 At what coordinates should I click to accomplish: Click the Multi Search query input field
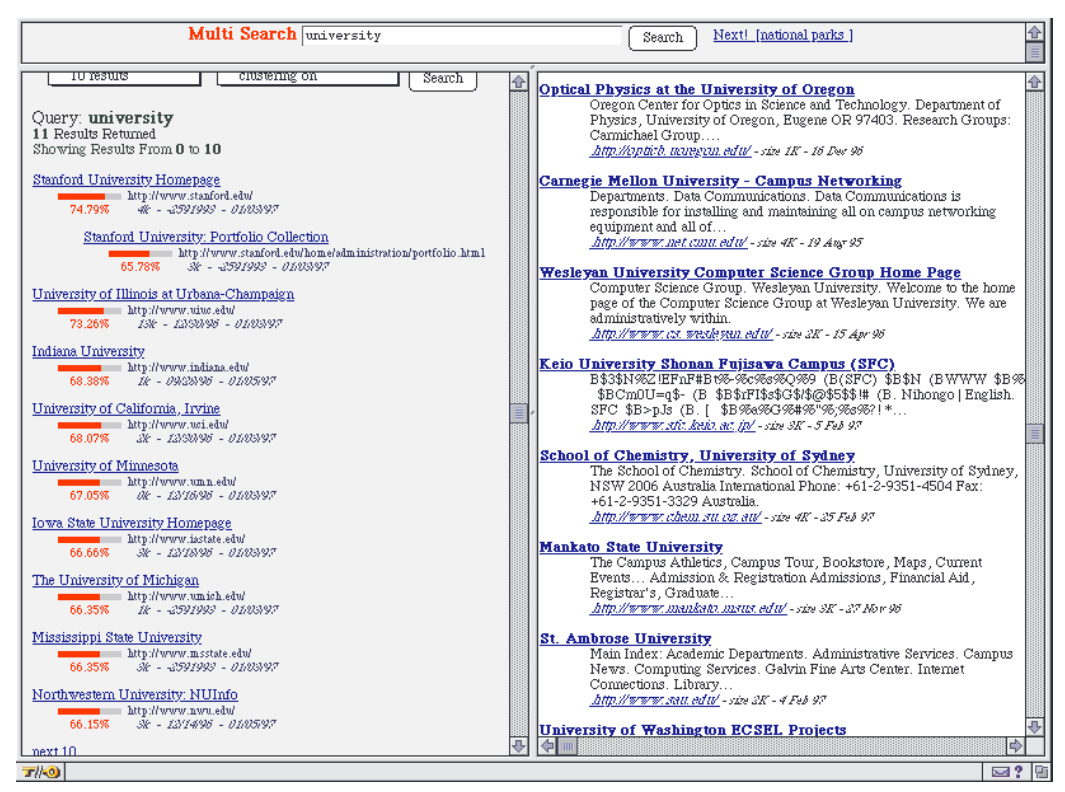pyautogui.click(x=461, y=35)
